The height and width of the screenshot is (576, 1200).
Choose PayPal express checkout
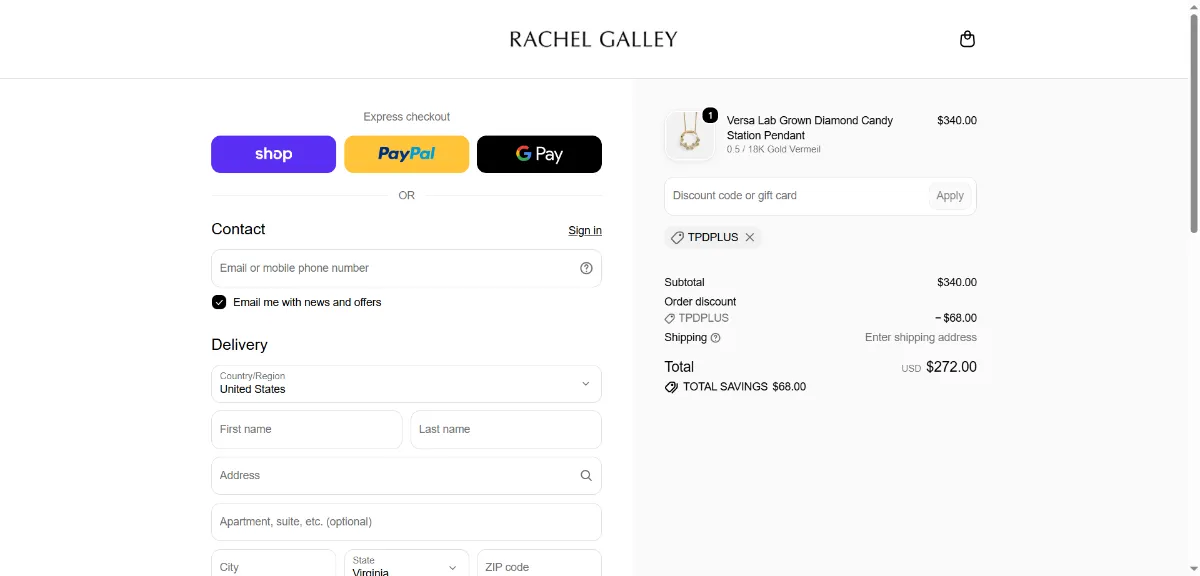pos(406,154)
